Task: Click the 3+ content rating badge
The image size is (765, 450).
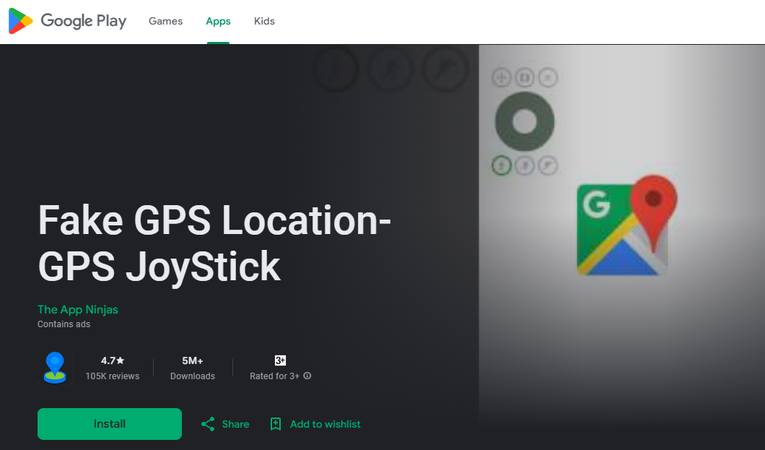Action: tap(280, 361)
